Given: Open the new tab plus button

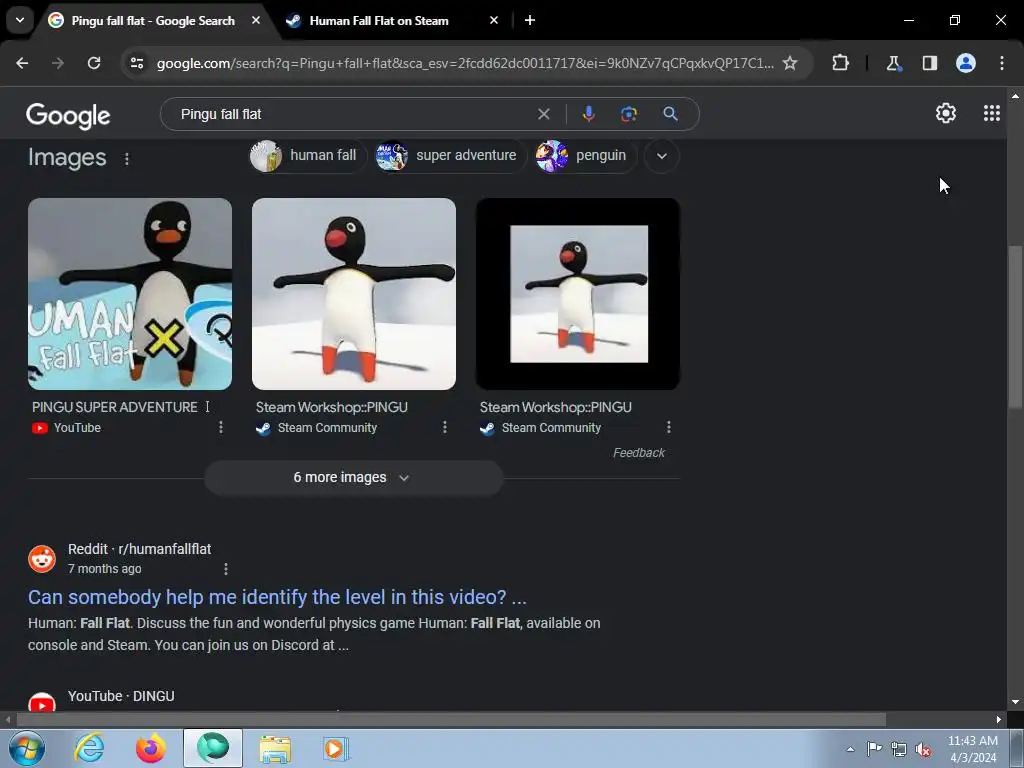Looking at the screenshot, I should [530, 20].
